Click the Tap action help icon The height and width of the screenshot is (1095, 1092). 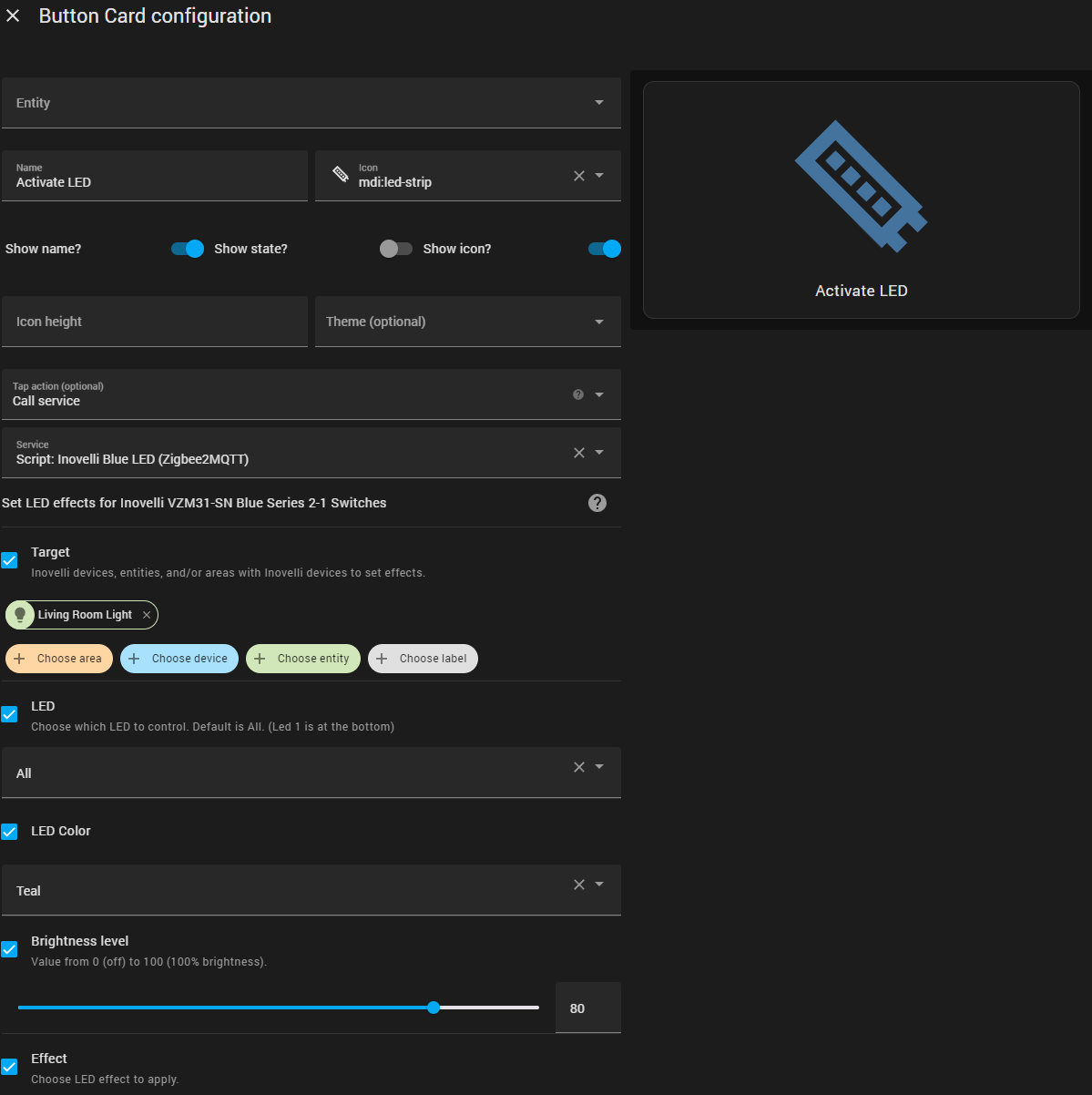coord(578,394)
